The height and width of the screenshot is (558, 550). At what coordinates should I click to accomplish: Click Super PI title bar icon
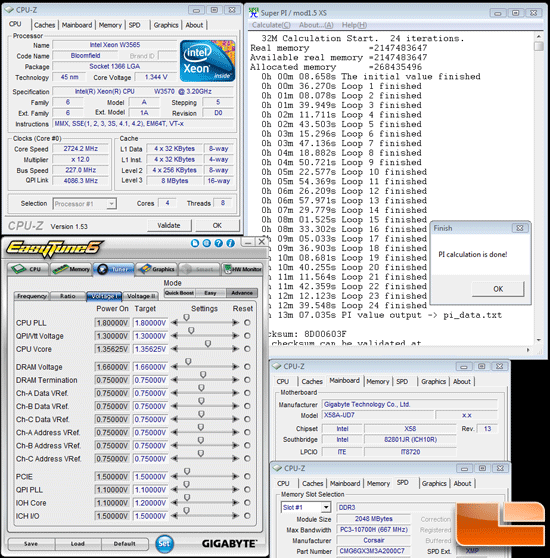[x=253, y=12]
